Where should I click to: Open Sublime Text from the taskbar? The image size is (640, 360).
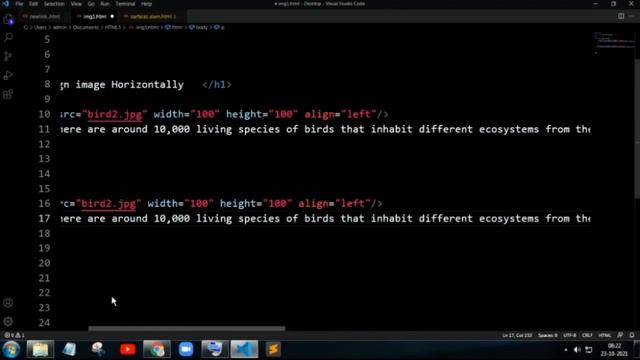tap(273, 349)
